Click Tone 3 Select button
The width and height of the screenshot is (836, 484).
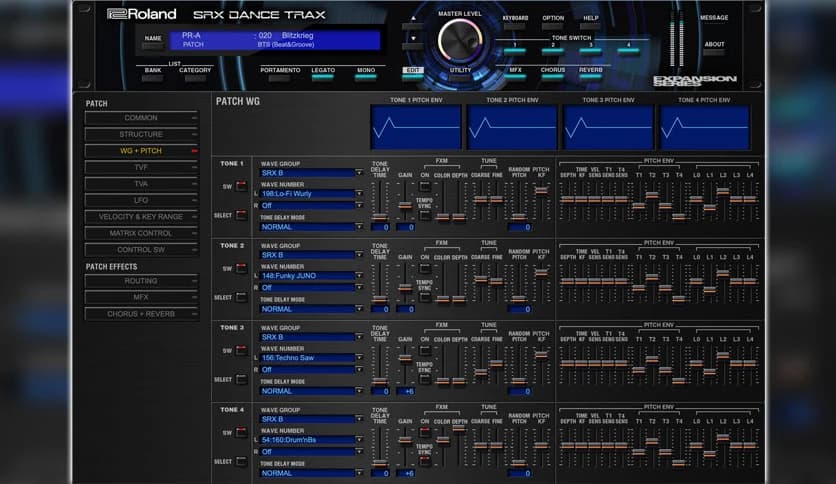coord(242,379)
